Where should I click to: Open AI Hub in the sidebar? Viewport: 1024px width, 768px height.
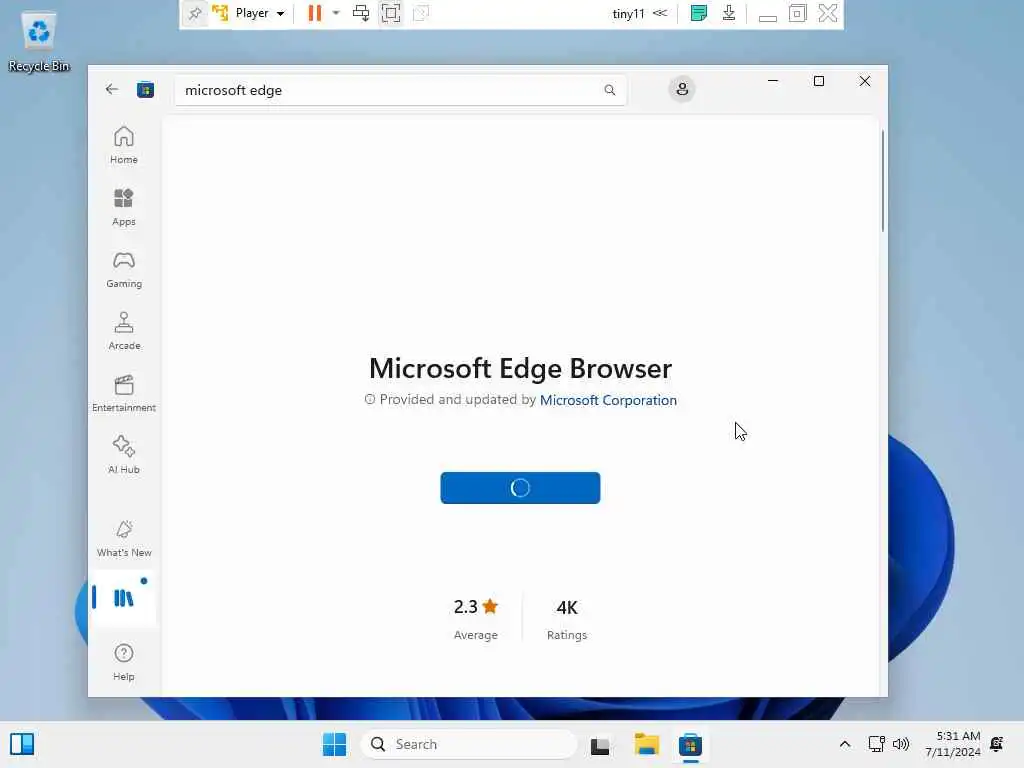click(123, 455)
